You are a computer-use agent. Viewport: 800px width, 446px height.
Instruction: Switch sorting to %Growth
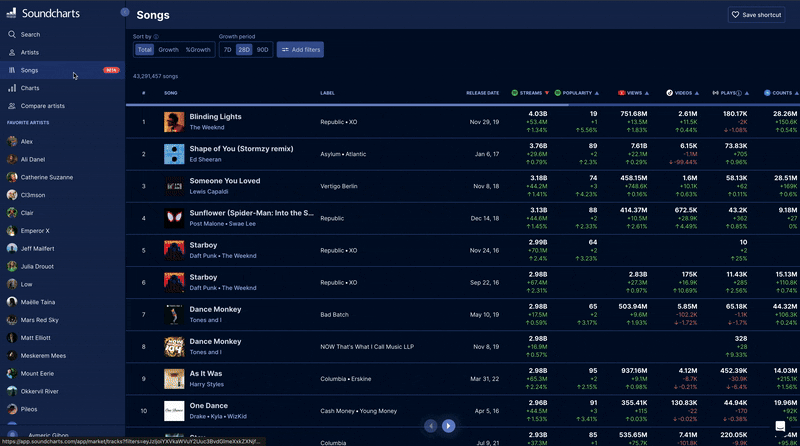point(198,49)
